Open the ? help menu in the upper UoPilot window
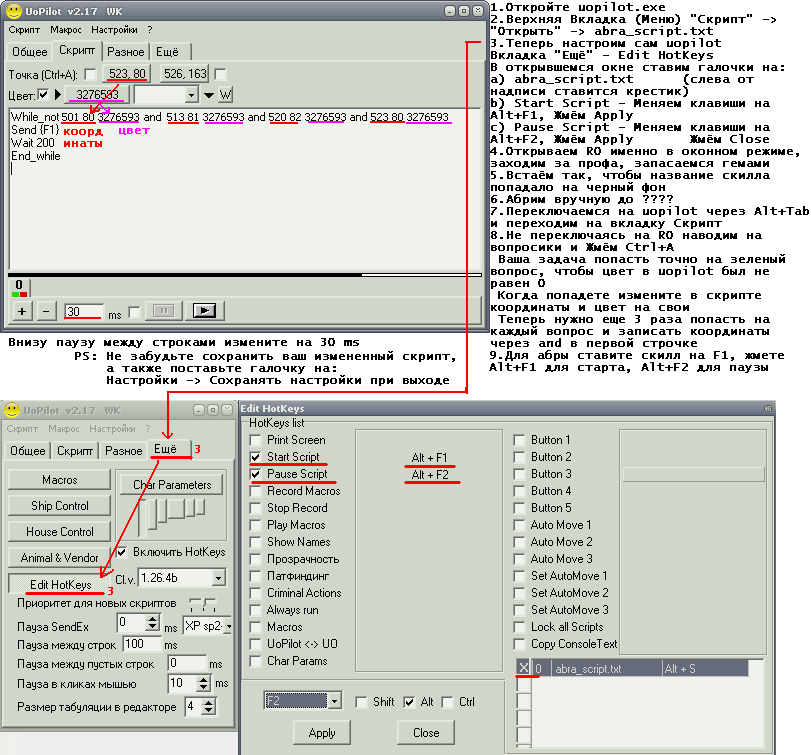Image resolution: width=811 pixels, height=755 pixels. coord(150,30)
